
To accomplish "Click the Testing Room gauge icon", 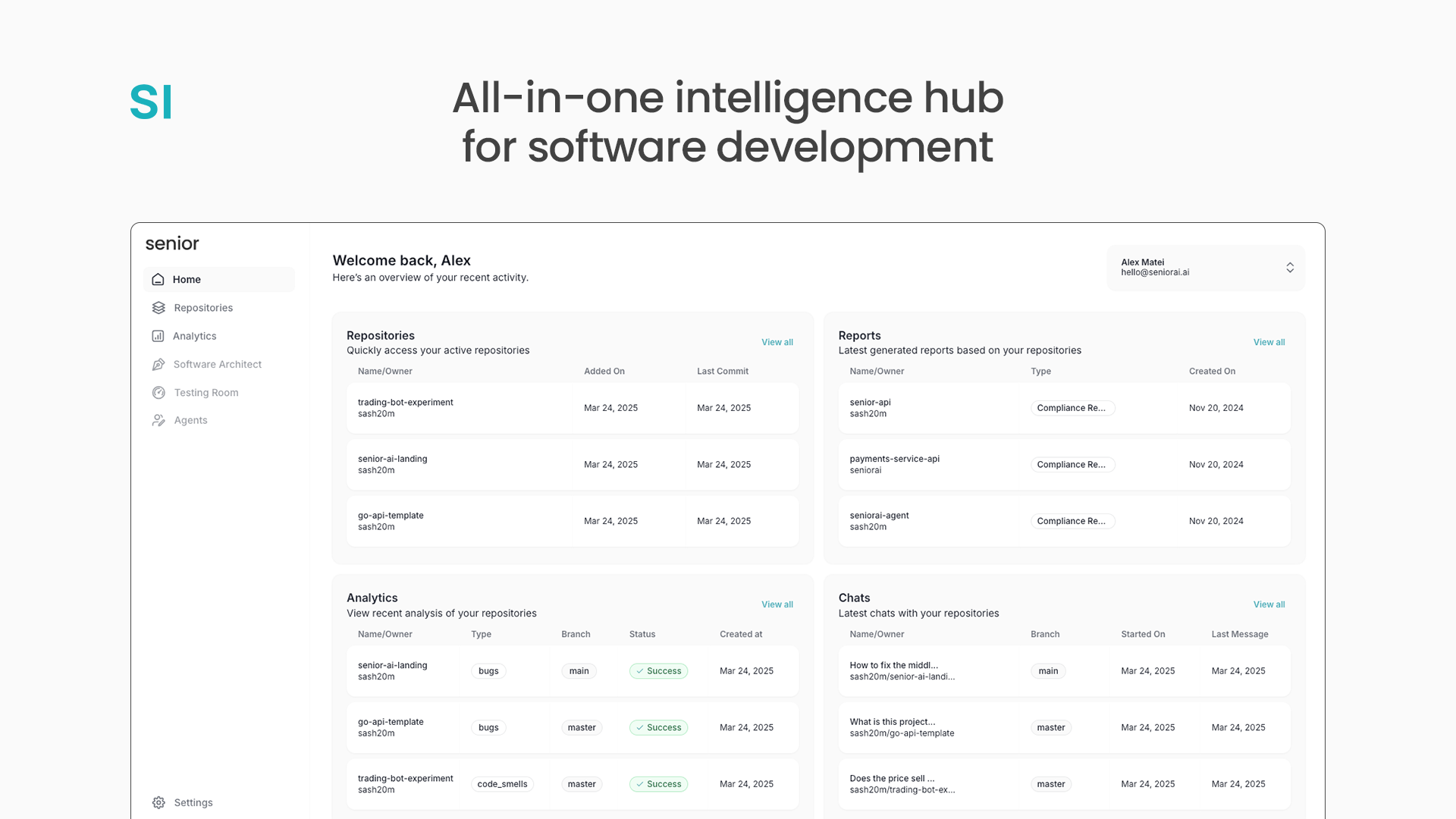I will [158, 393].
